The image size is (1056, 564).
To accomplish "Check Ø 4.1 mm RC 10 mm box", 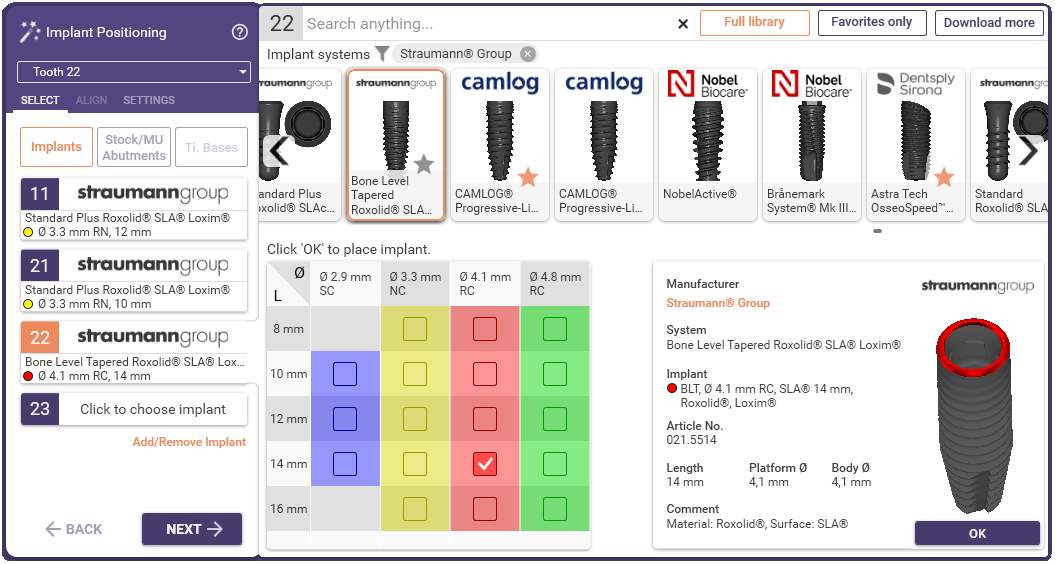I will 485,374.
